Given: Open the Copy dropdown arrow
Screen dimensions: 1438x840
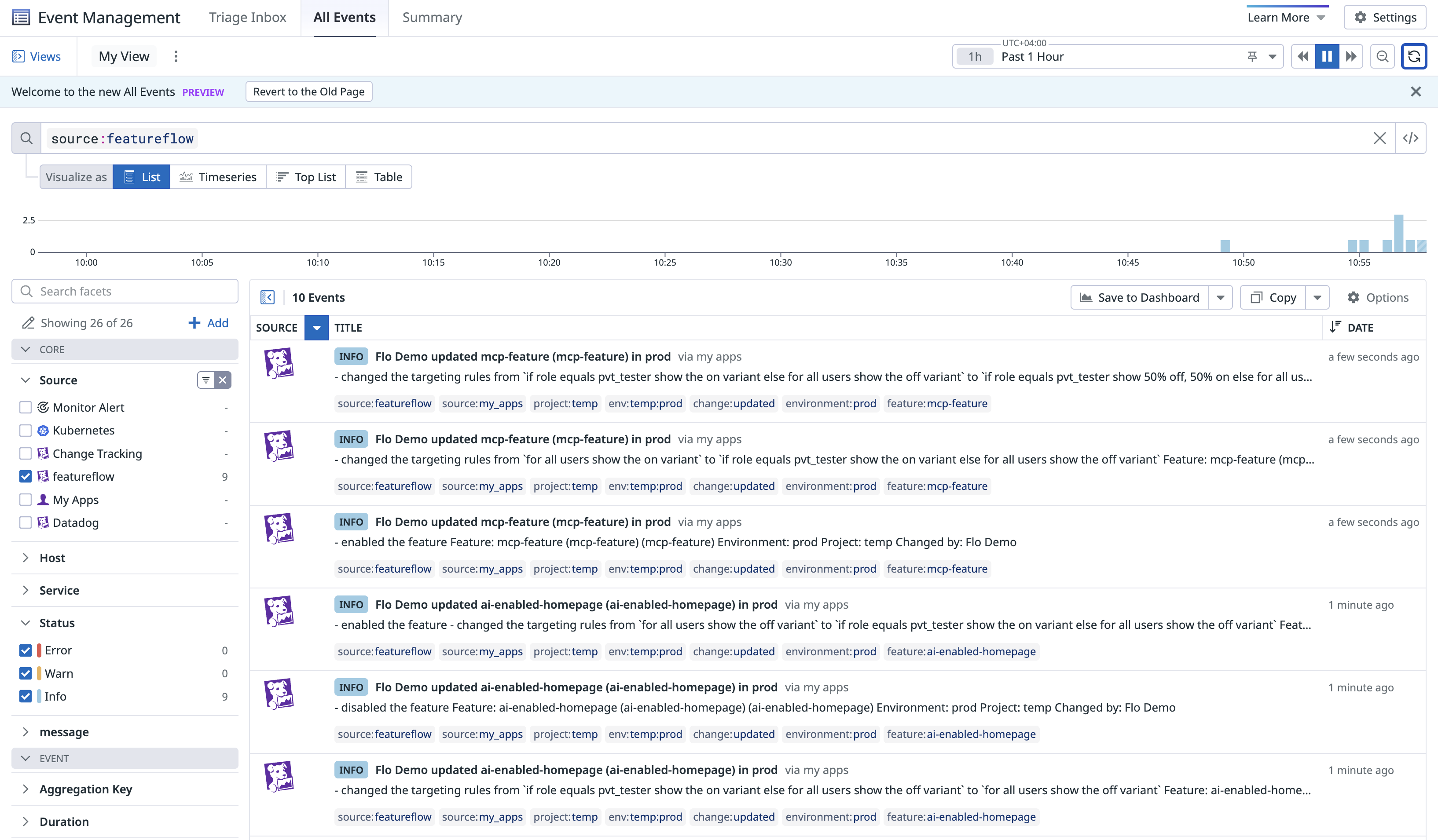Looking at the screenshot, I should (x=1317, y=297).
